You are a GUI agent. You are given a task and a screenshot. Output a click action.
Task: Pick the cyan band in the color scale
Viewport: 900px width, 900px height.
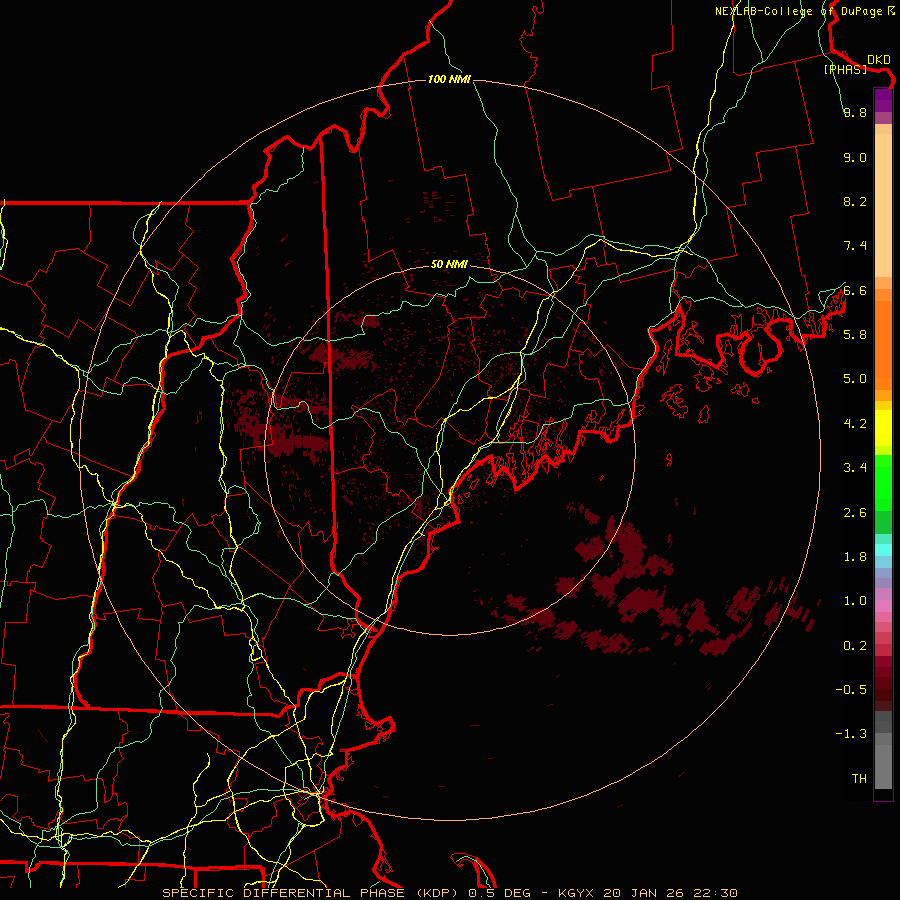point(883,550)
